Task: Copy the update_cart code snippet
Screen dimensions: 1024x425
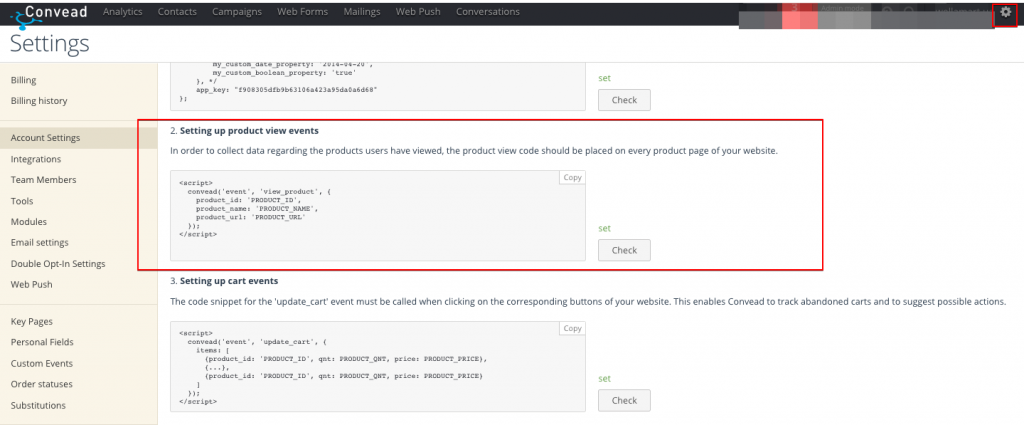Action: click(x=572, y=328)
